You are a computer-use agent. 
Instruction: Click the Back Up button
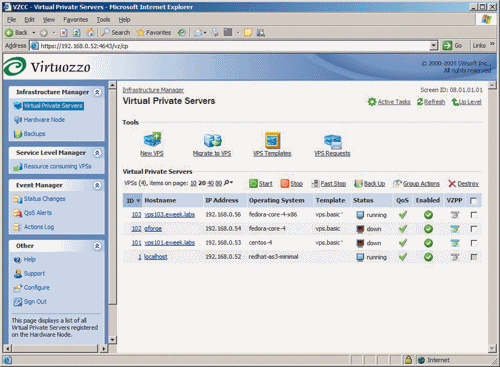coord(370,184)
